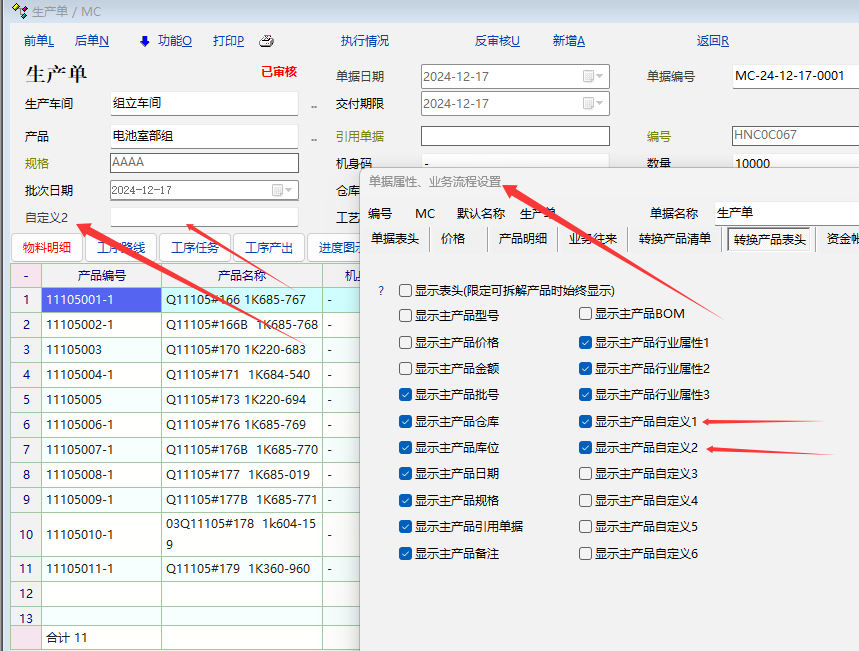
Task: Uncheck 显示主产品自定义1 checkbox
Action: (x=586, y=422)
